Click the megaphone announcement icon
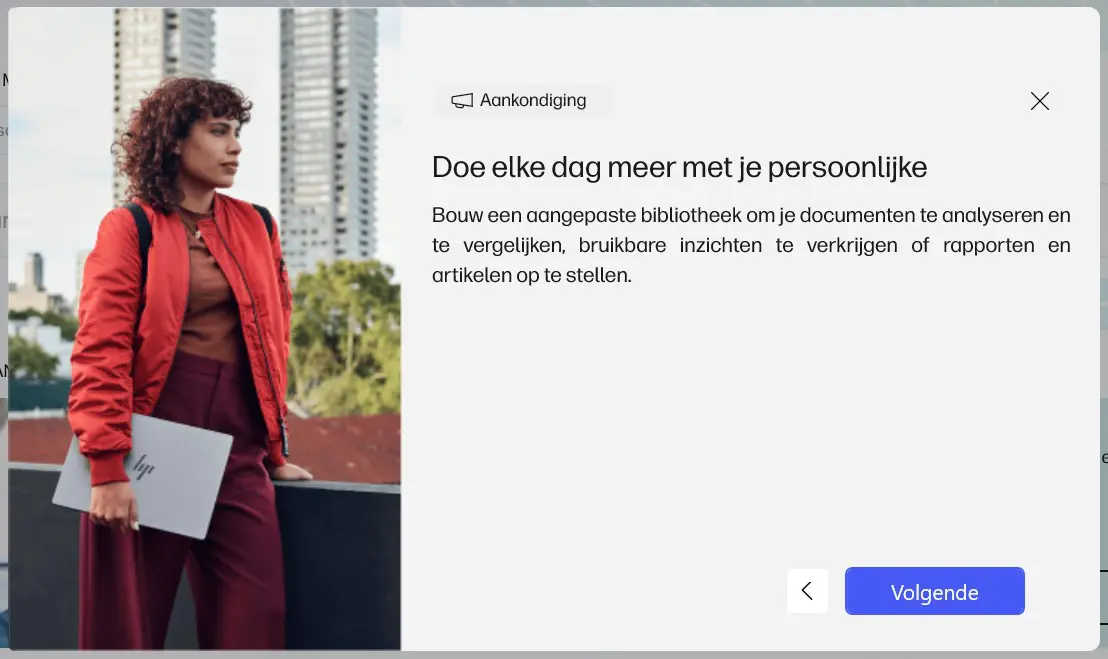Viewport: 1108px width, 659px height. (x=462, y=101)
